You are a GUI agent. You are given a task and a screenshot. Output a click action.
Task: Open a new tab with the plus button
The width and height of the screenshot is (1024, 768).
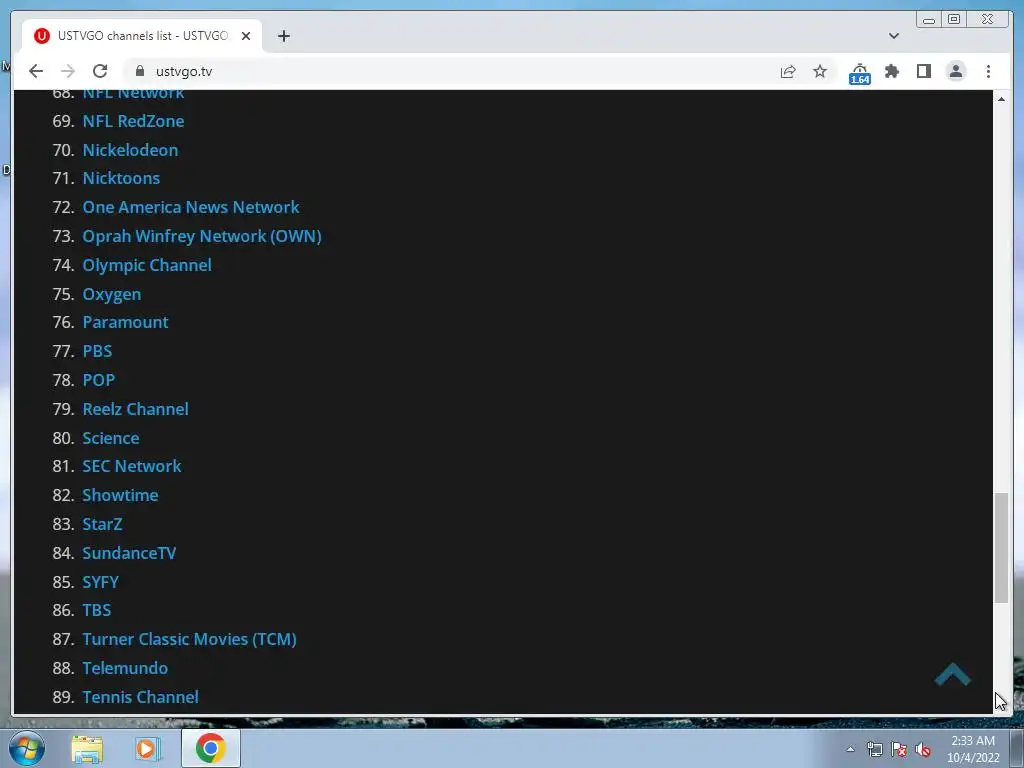click(x=283, y=36)
